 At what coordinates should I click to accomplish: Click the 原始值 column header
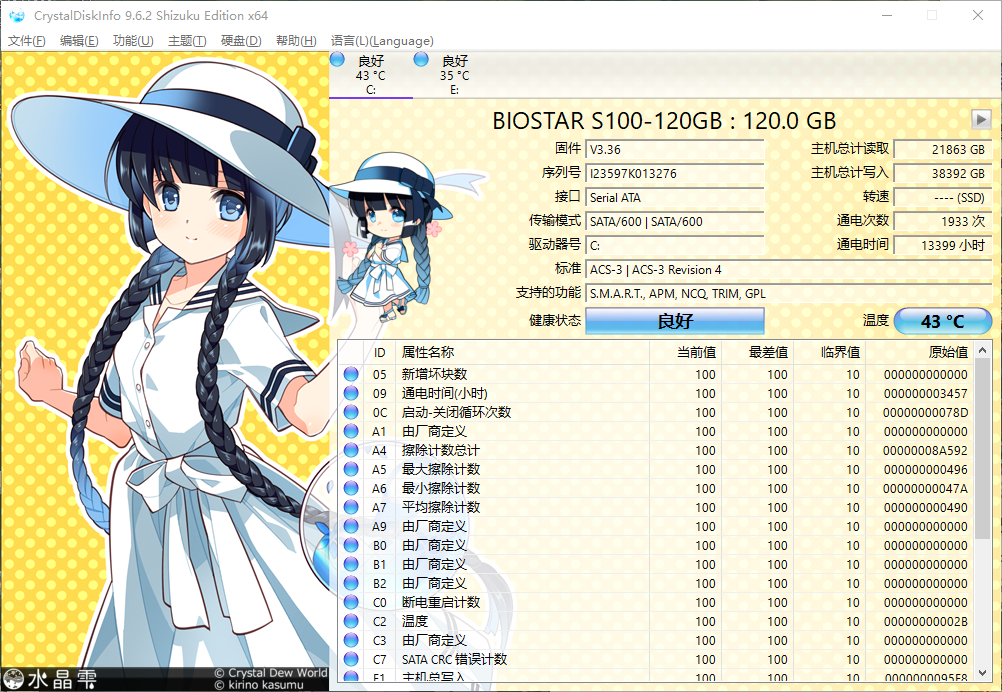[920, 352]
